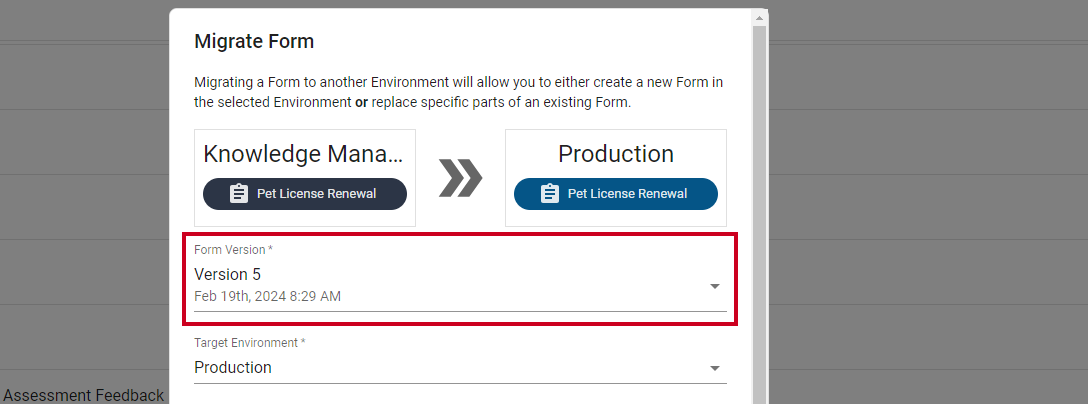The width and height of the screenshot is (1088, 404).
Task: Expand the Target Environment dropdown arrow
Action: [715, 368]
